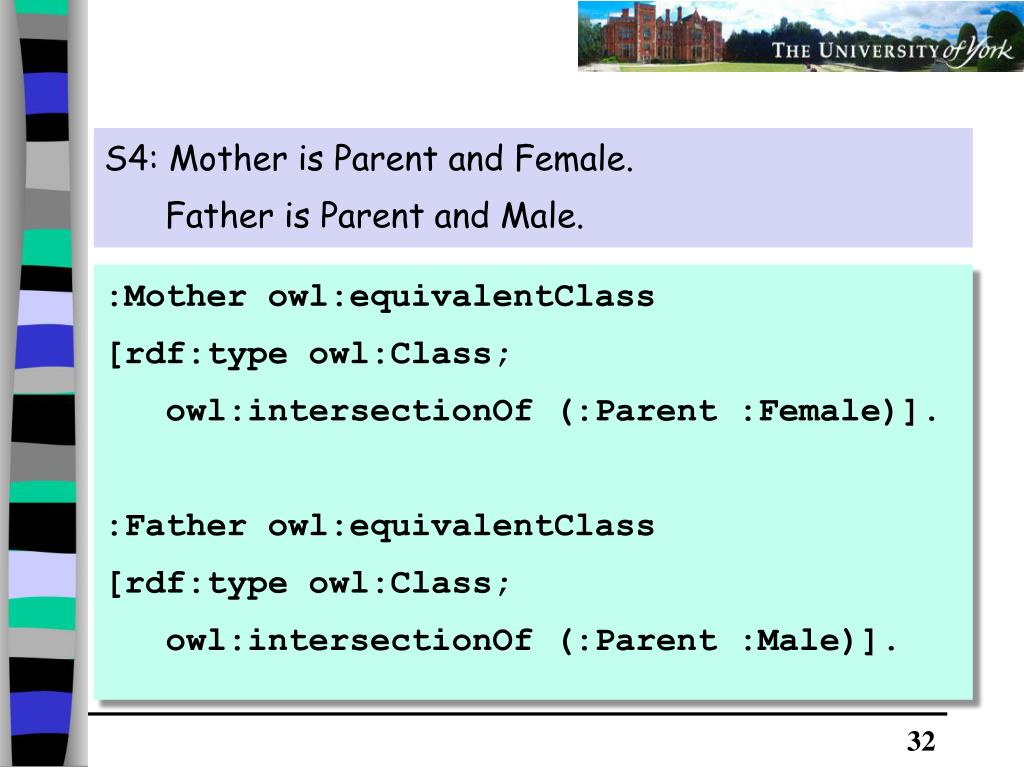Click 'owl:equivalentClass' after :Mother

pos(461,298)
